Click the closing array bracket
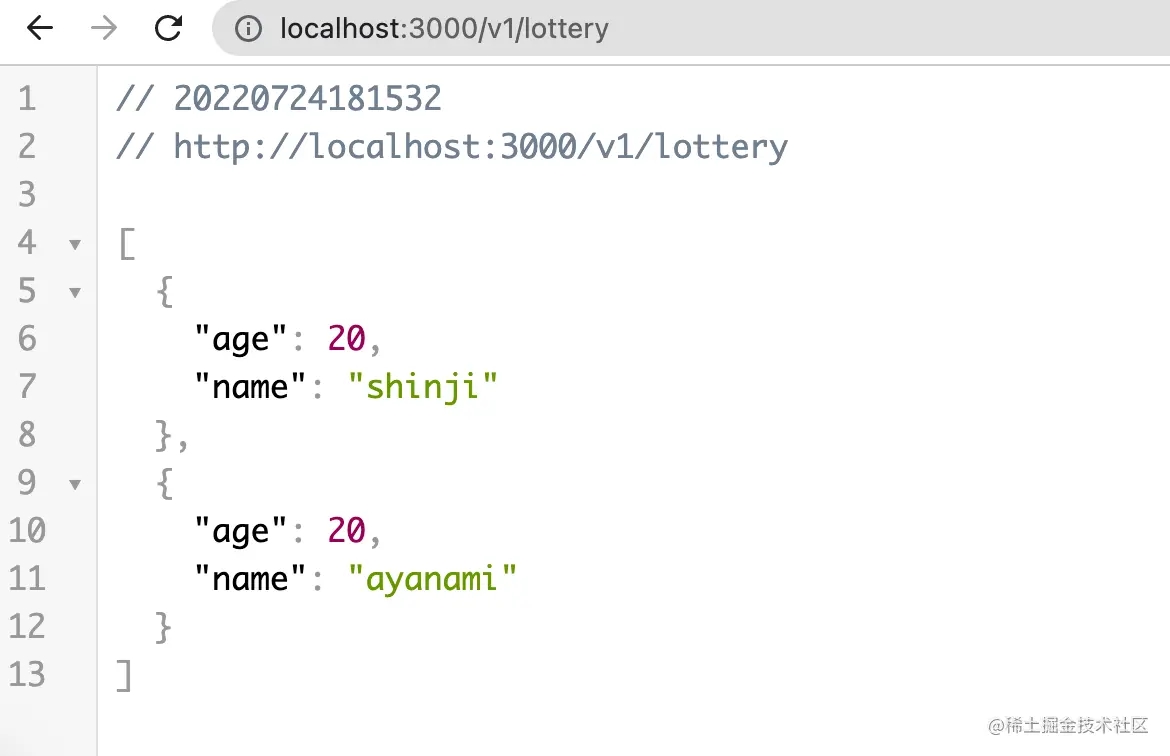 (124, 675)
